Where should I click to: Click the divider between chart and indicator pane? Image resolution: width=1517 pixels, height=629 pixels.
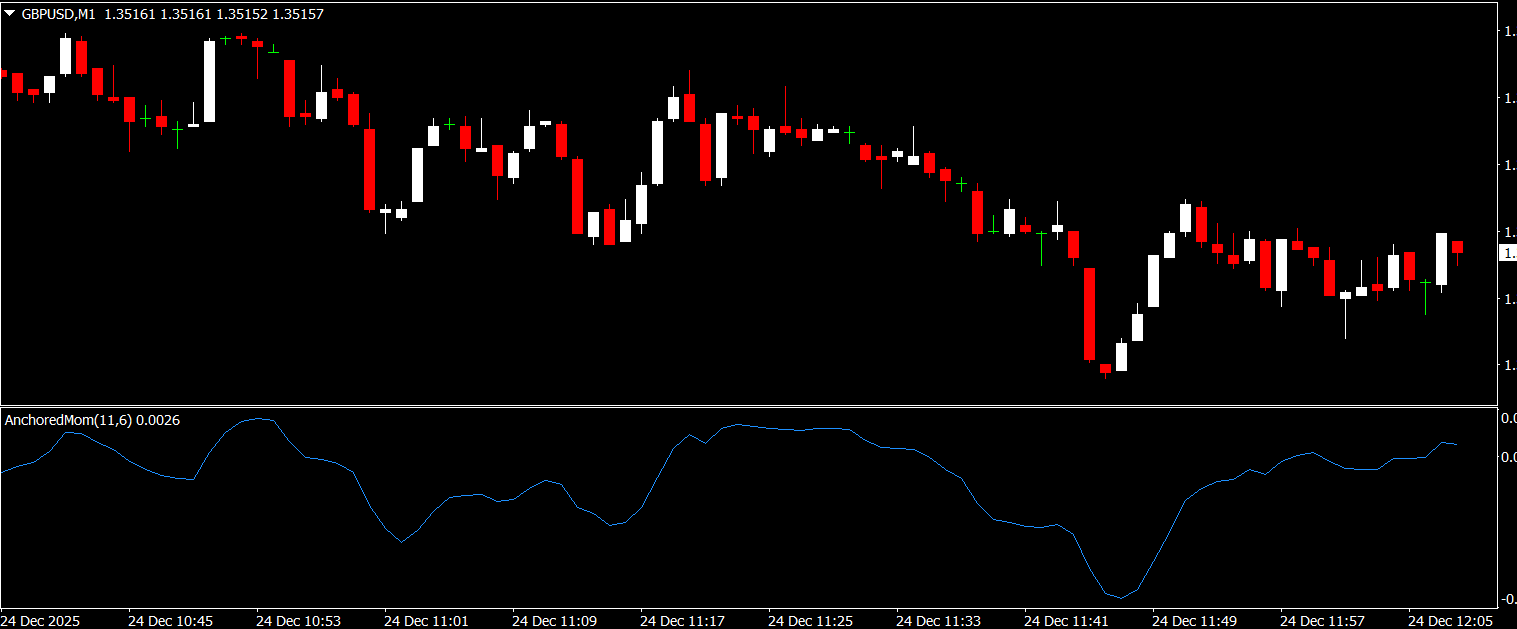pyautogui.click(x=748, y=406)
